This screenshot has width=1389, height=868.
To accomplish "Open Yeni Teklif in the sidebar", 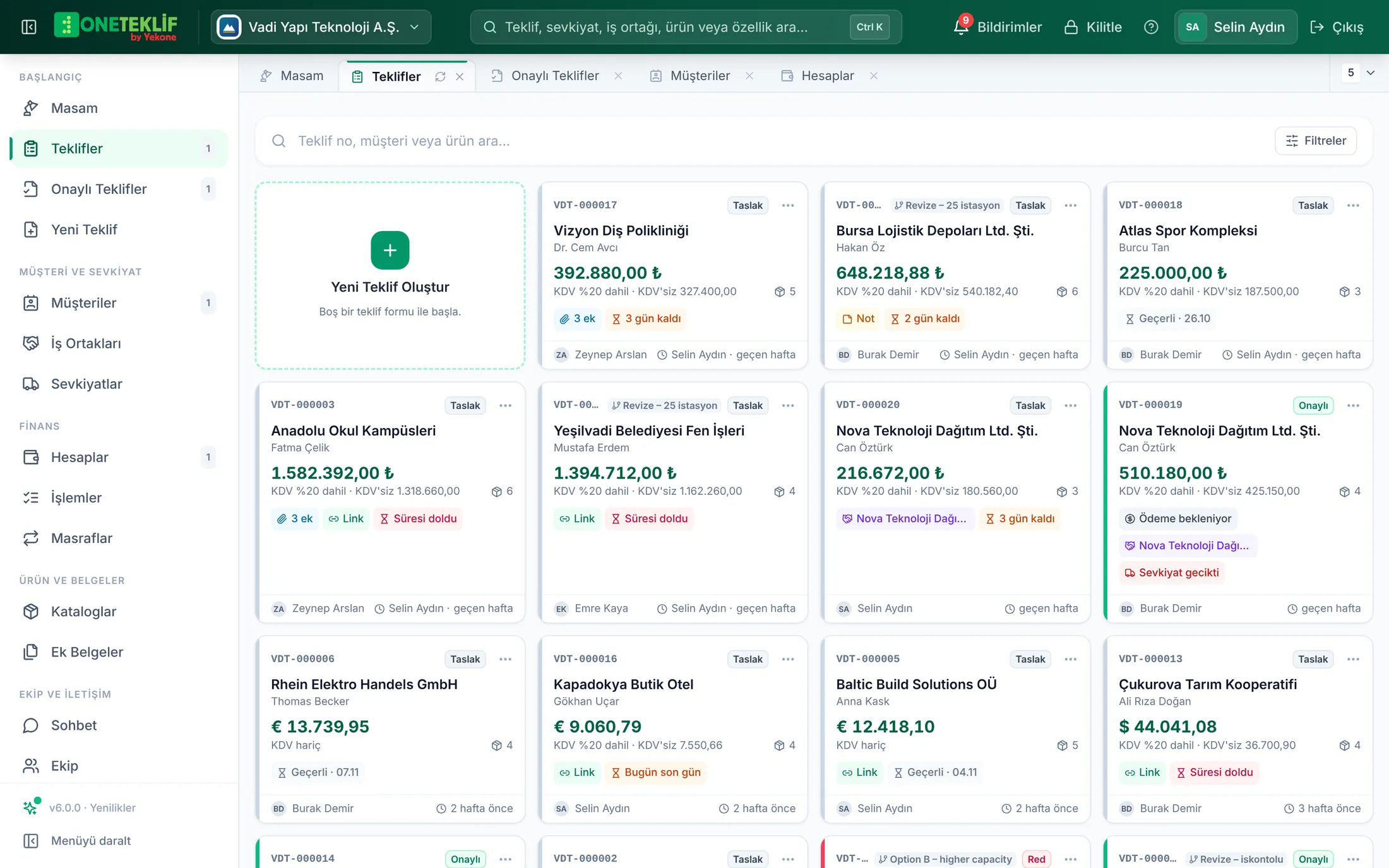I will tap(119, 229).
